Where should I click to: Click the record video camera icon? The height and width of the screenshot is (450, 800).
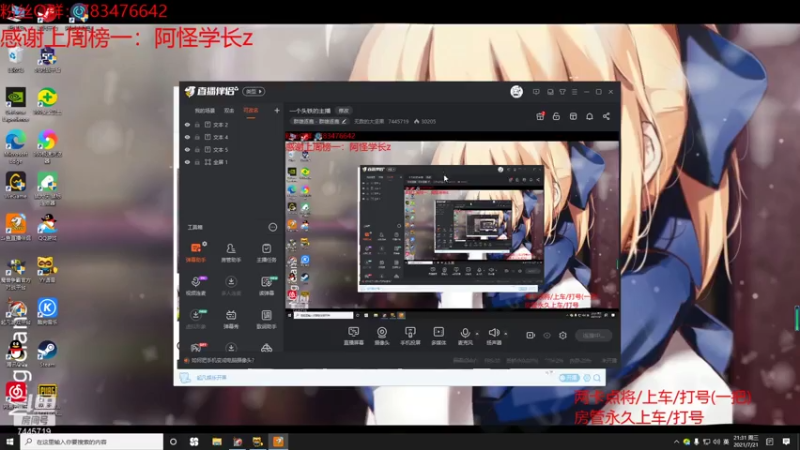click(531, 335)
